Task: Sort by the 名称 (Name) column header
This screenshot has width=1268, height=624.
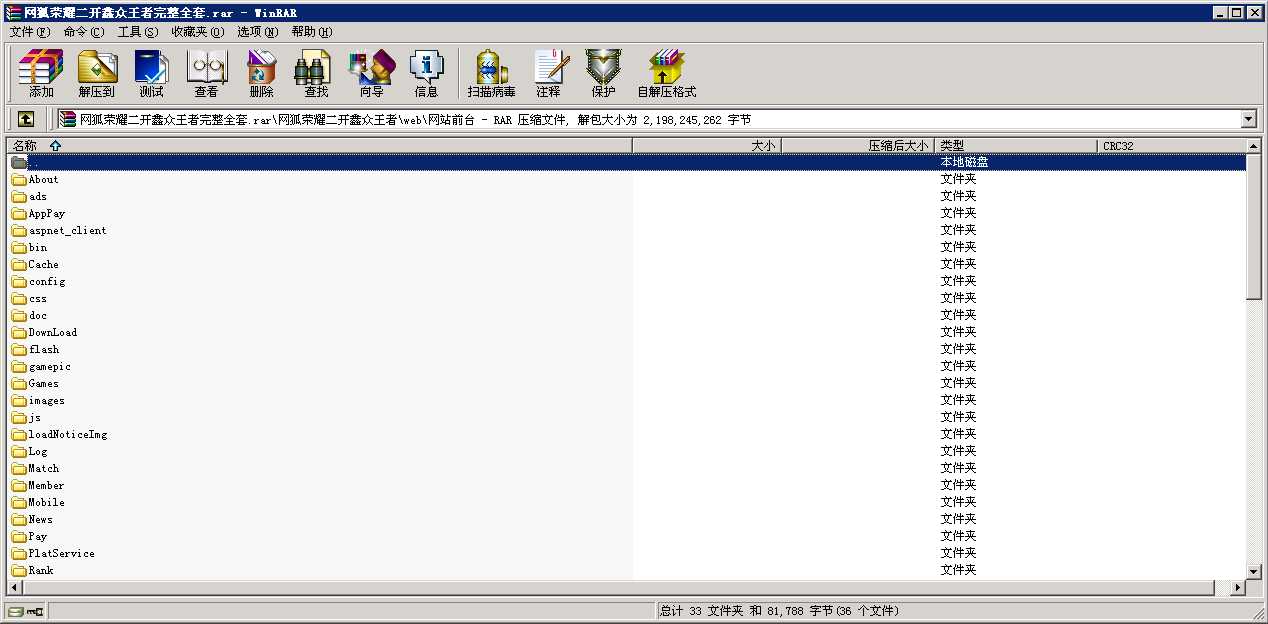Action: pos(320,146)
